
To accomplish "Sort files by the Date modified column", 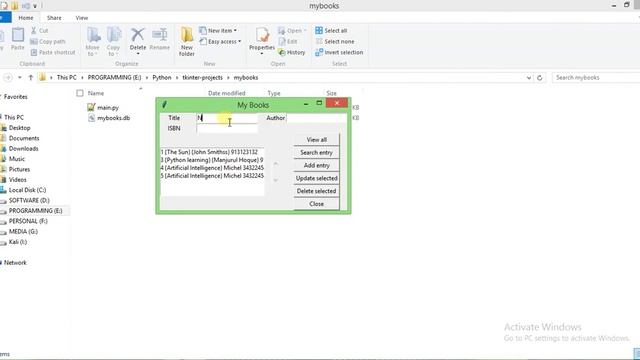I will click(227, 93).
